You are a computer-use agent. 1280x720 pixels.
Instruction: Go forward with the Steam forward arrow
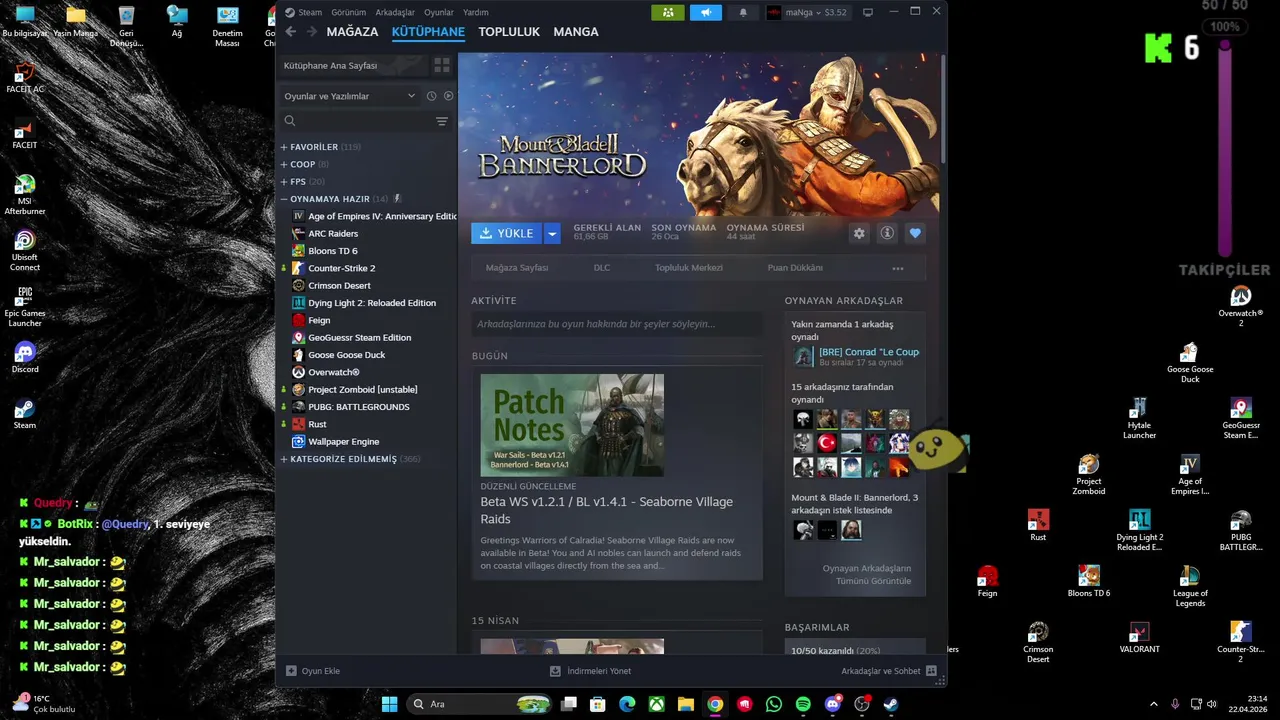(311, 32)
